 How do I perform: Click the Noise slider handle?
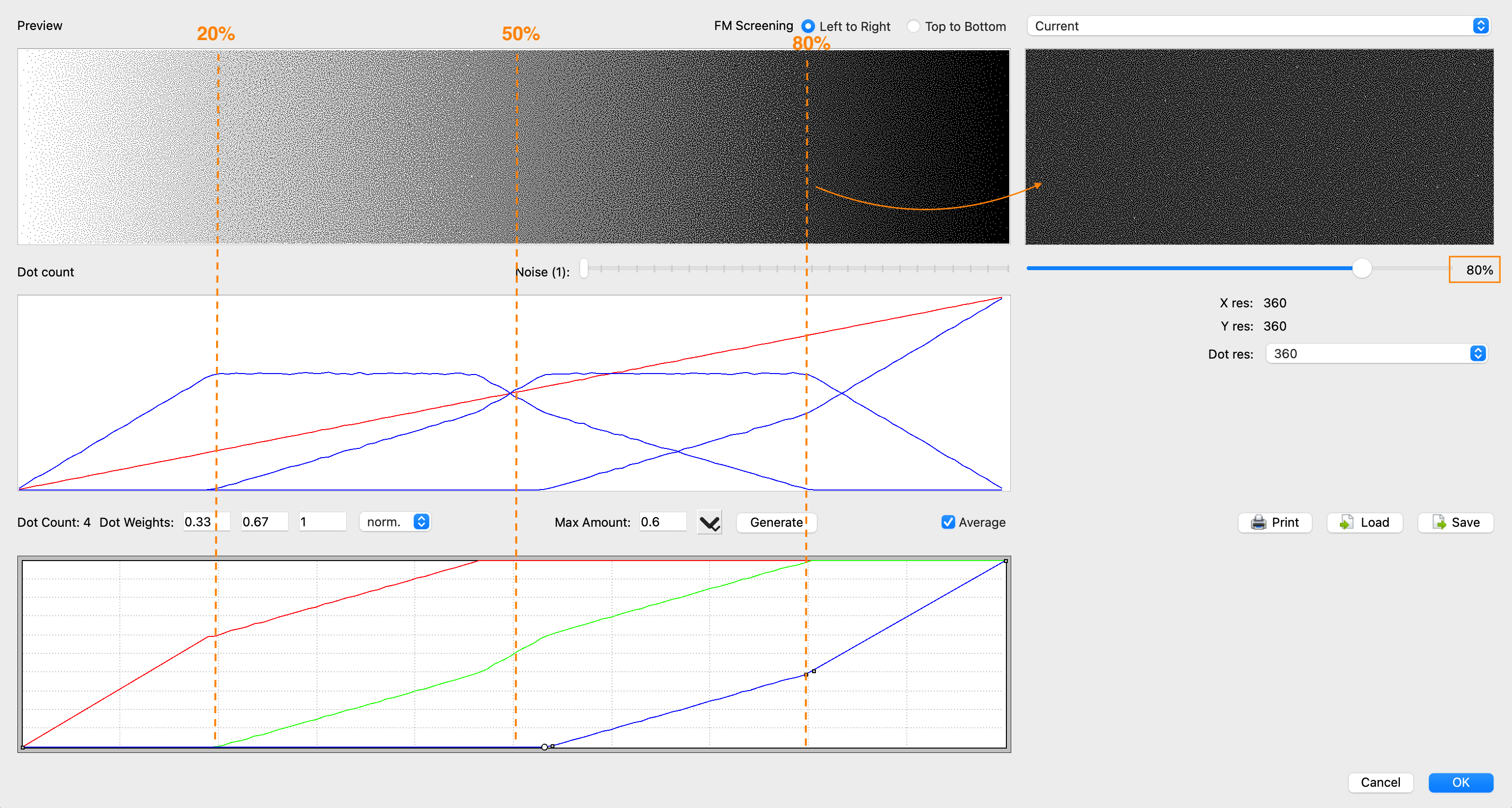coord(583,268)
